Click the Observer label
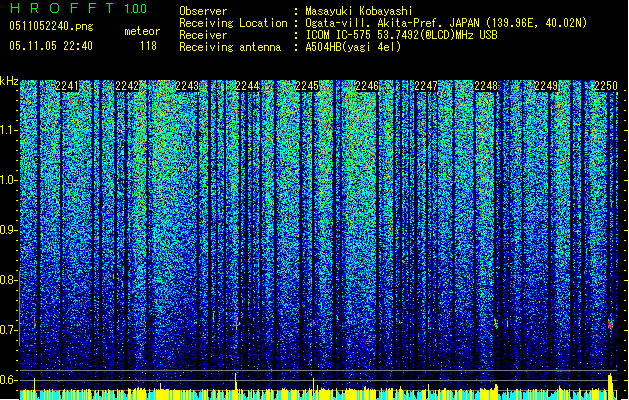 (203, 11)
